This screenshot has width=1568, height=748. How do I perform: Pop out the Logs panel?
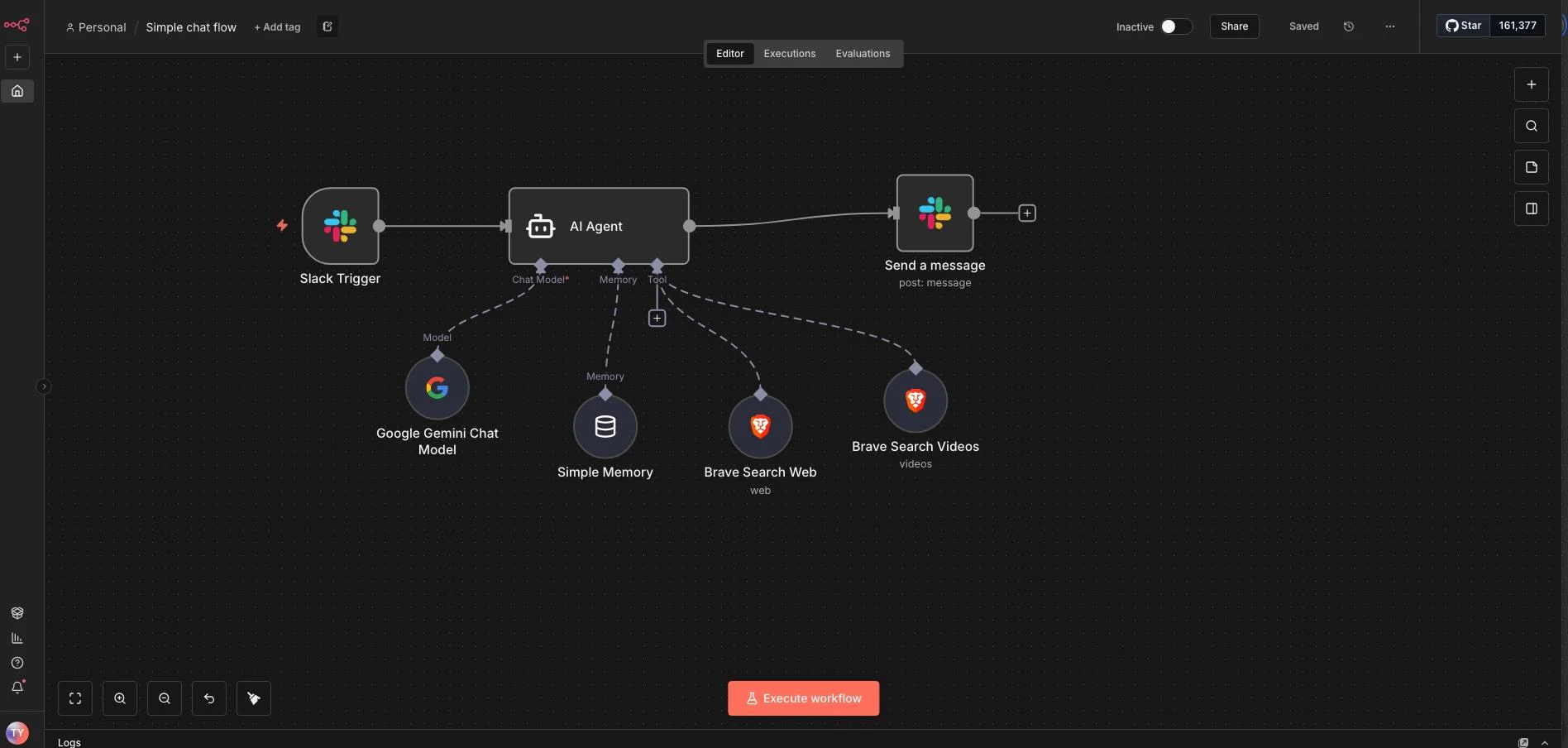click(1523, 742)
